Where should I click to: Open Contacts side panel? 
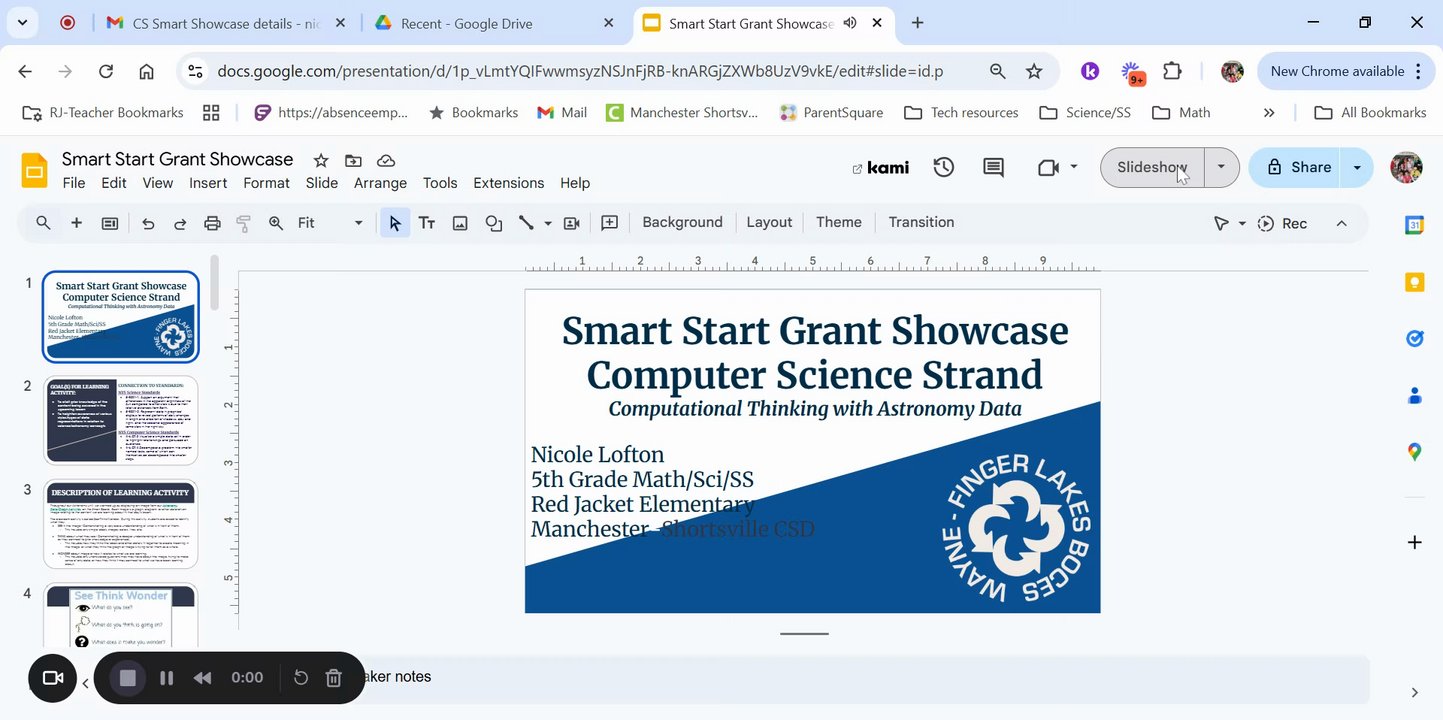pos(1414,396)
